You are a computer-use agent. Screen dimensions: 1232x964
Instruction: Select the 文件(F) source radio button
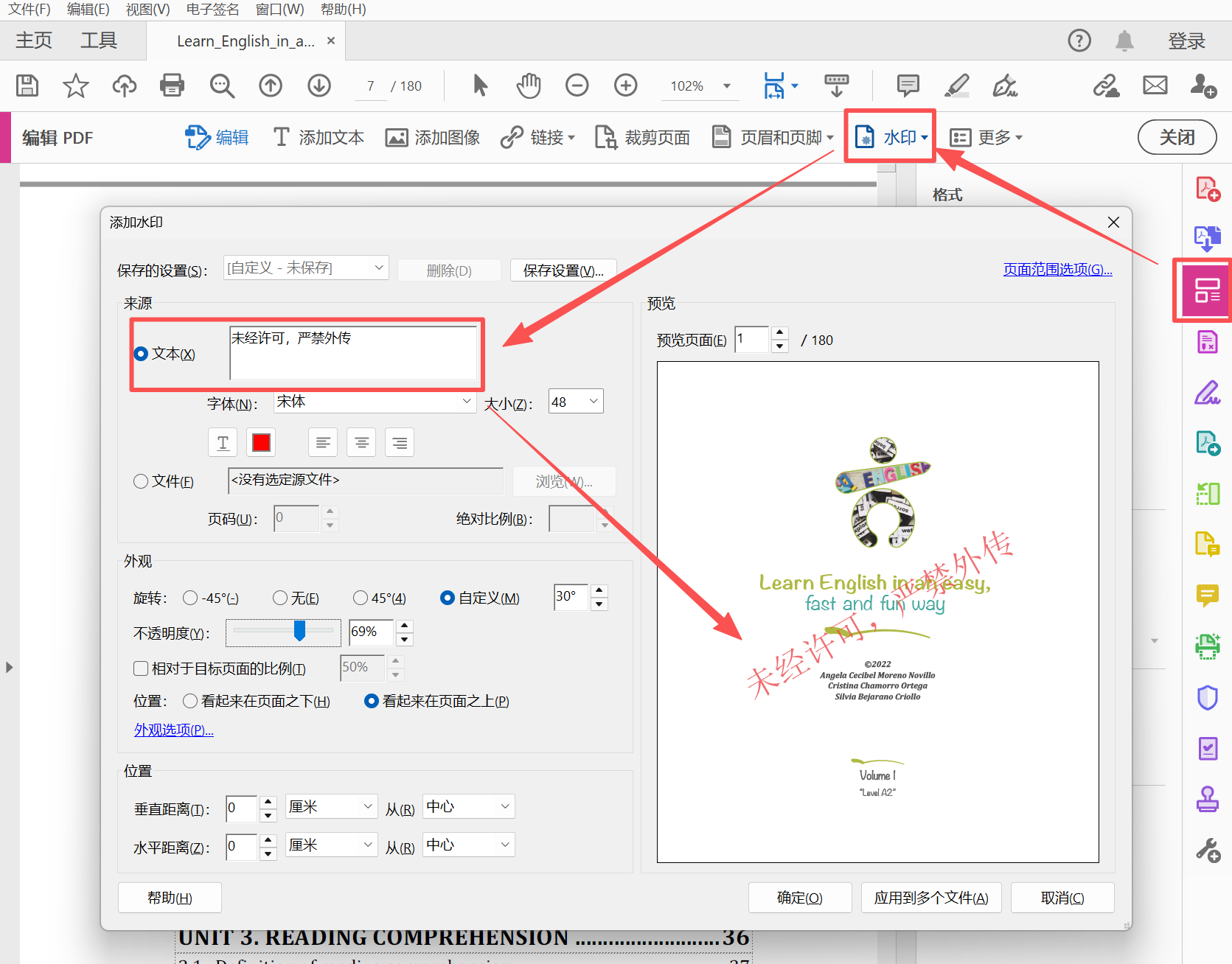point(141,481)
